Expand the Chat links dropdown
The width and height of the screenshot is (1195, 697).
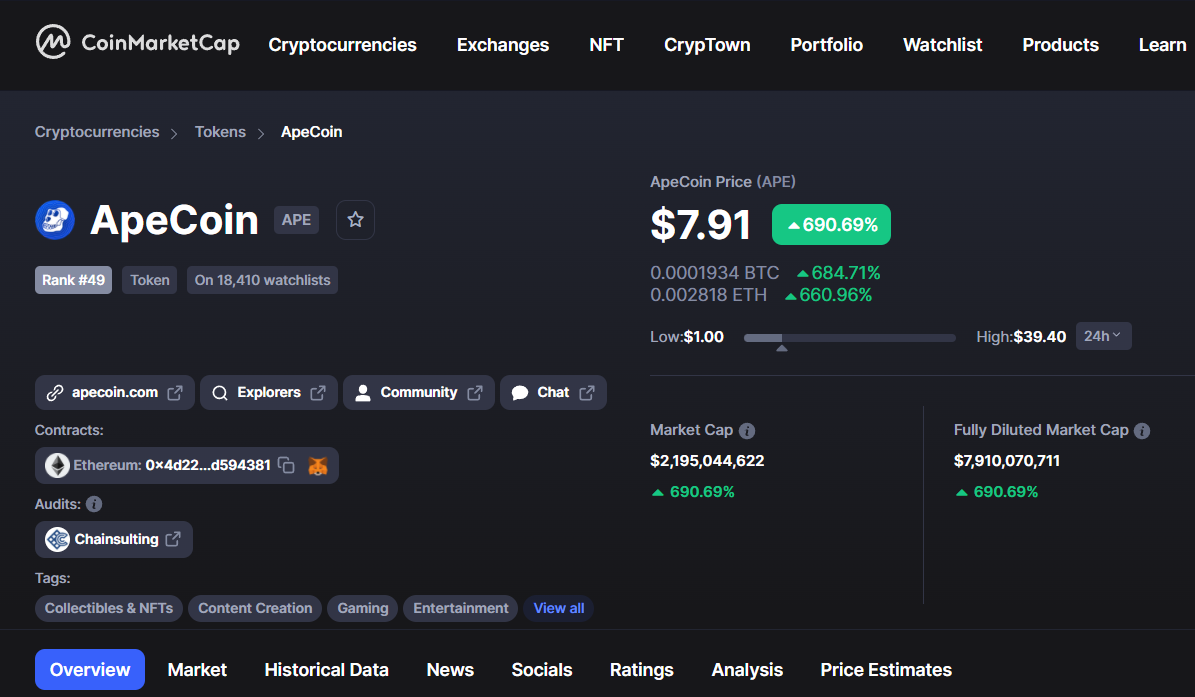553,392
